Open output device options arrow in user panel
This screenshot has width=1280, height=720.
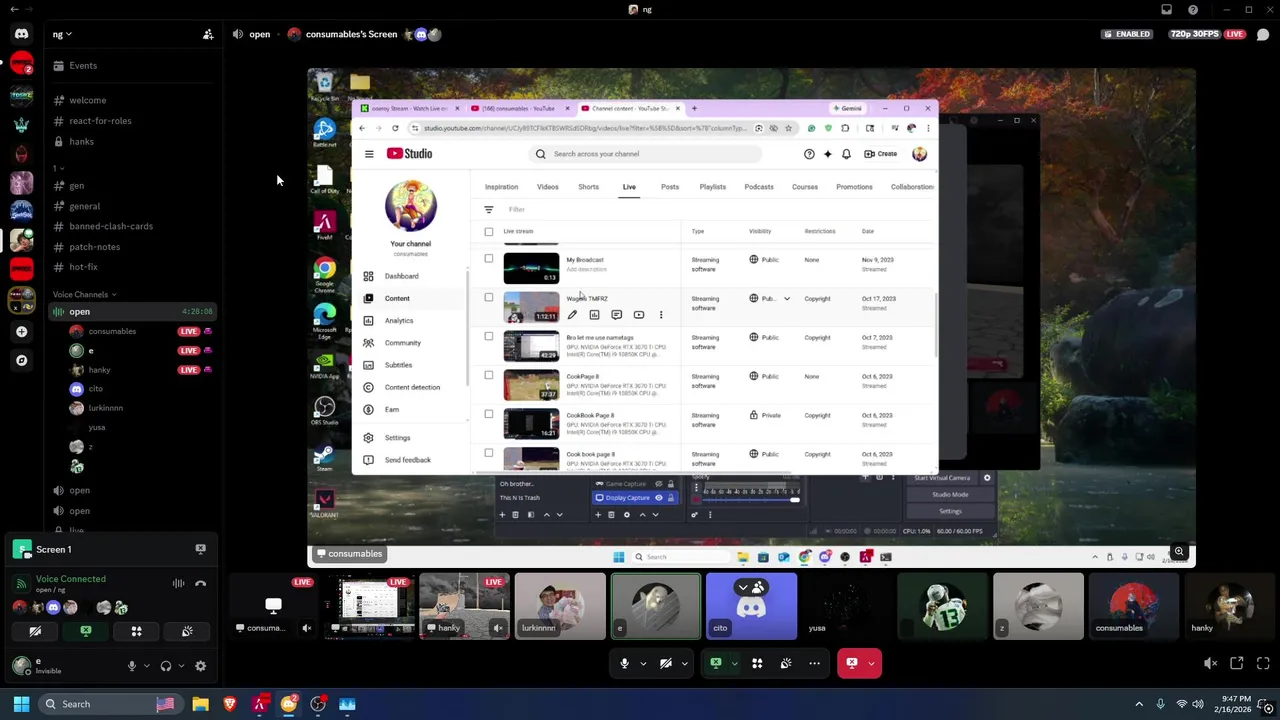181,666
